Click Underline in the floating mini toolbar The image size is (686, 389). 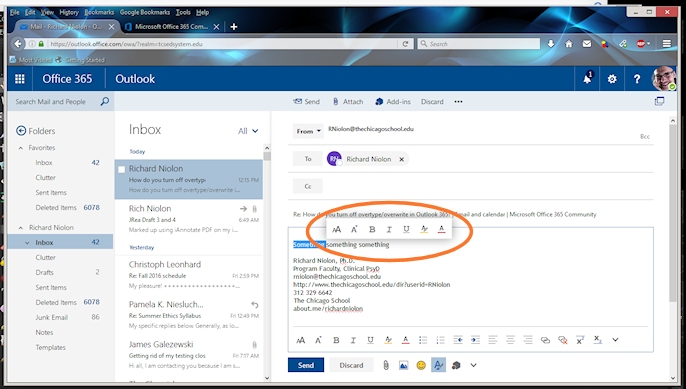[x=406, y=229]
